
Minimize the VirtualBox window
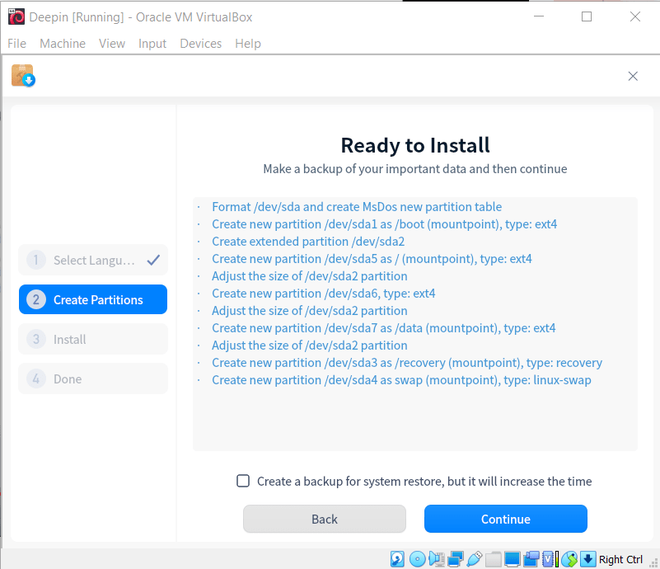click(539, 17)
